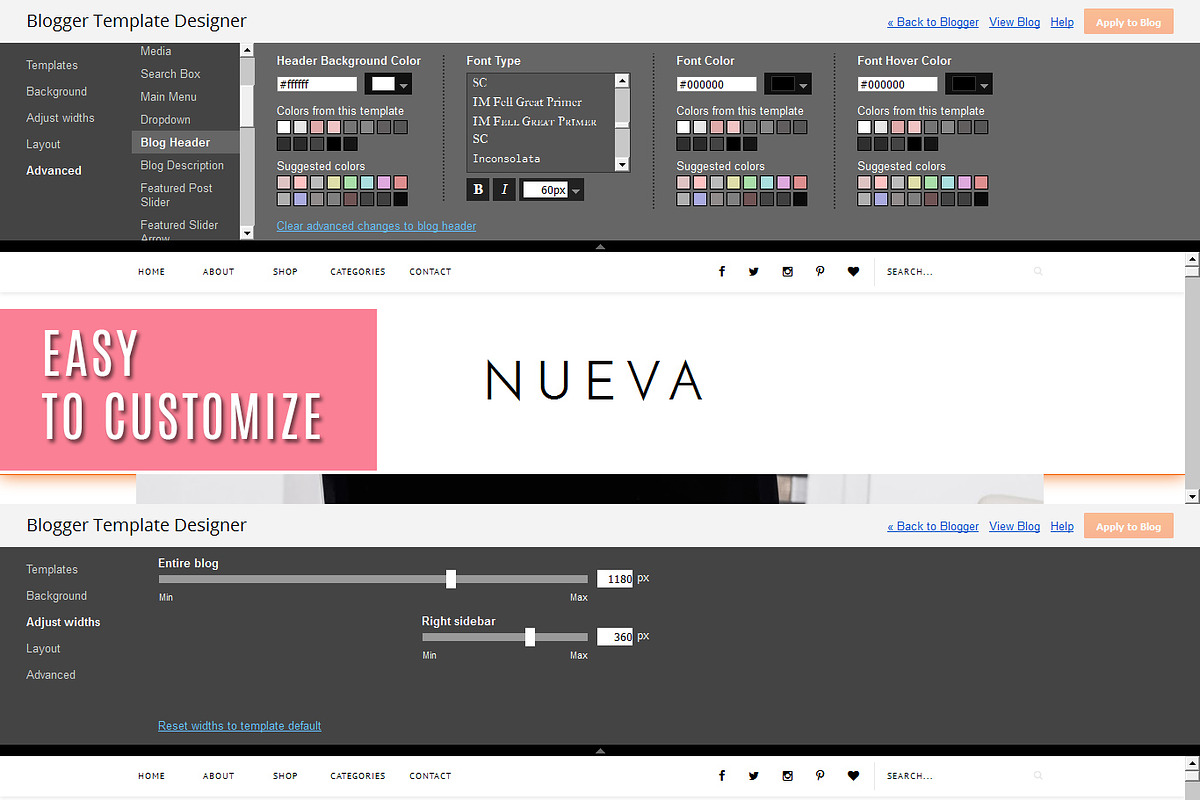
Task: Pick cyan suggested color for Header Background
Action: (x=367, y=183)
